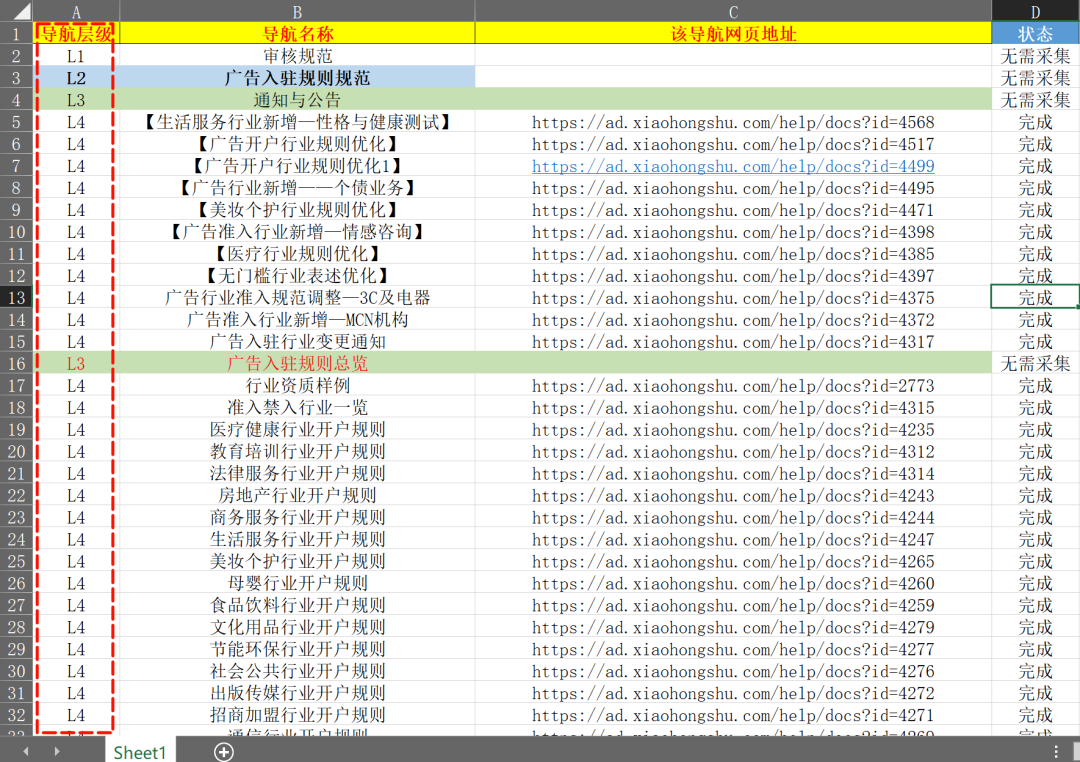
Task: Click the Select All corner triangle
Action: click(17, 11)
